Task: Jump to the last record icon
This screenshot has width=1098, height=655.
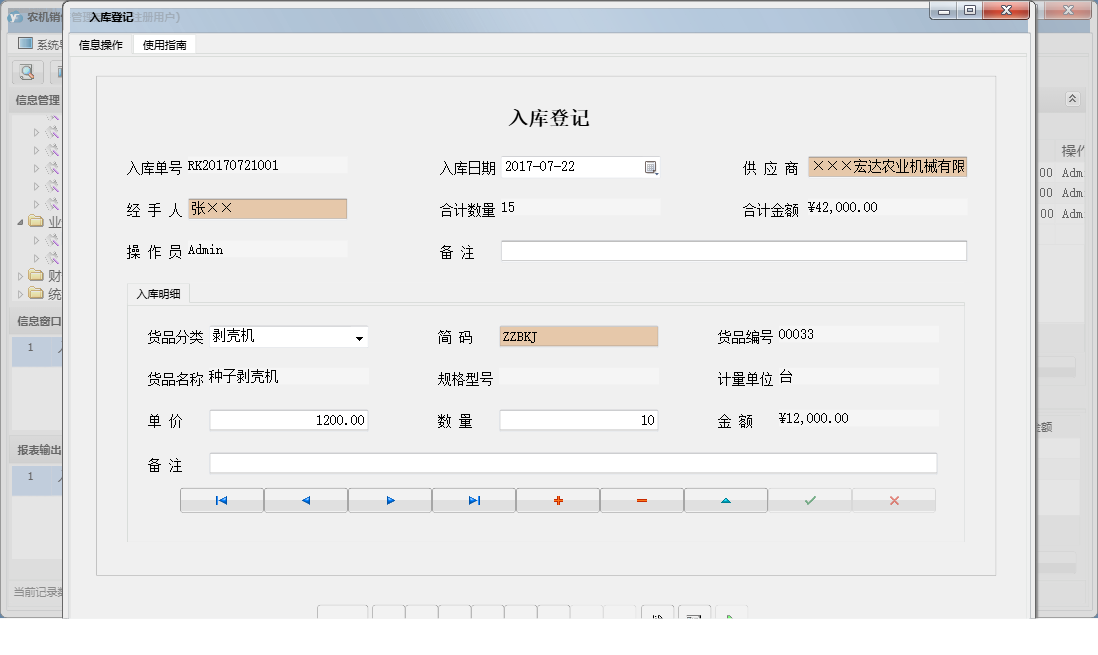Action: 474,500
